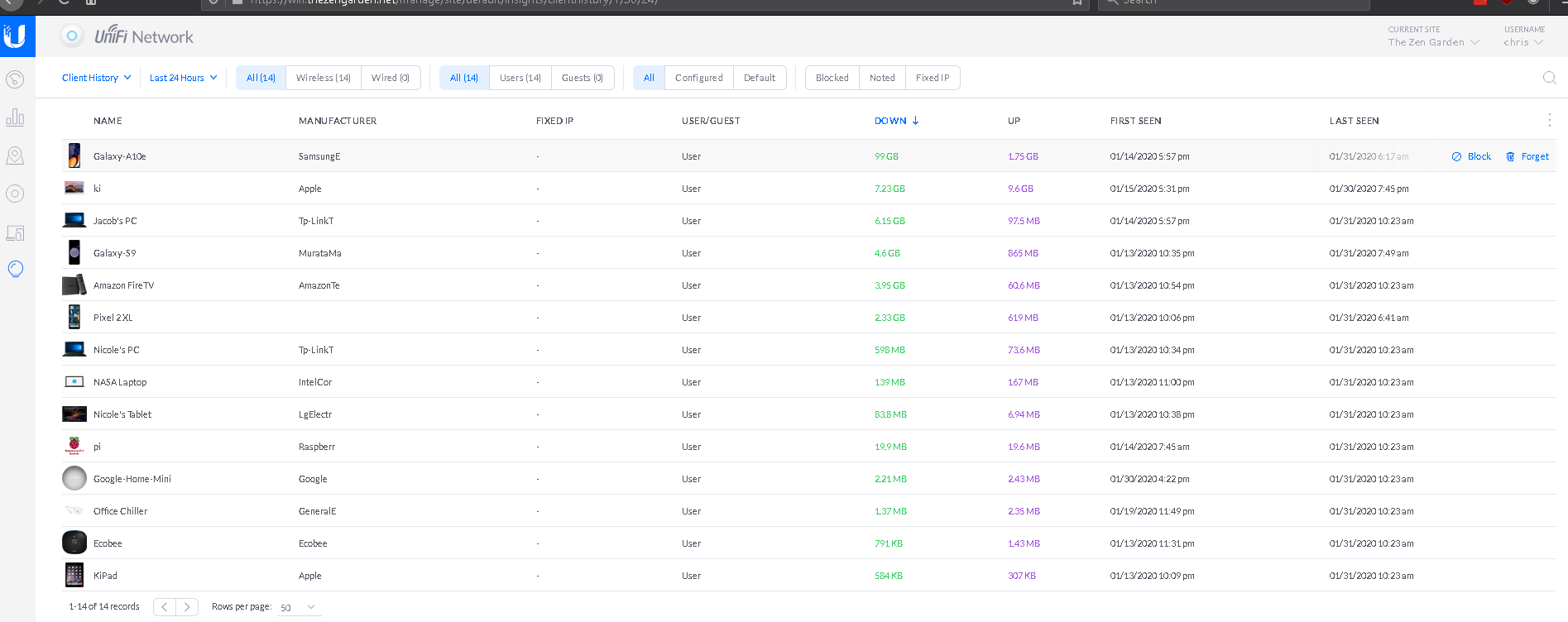Open The Zen Garden current site dropdown
Viewport: 1568px width, 622px height.
(x=1433, y=42)
